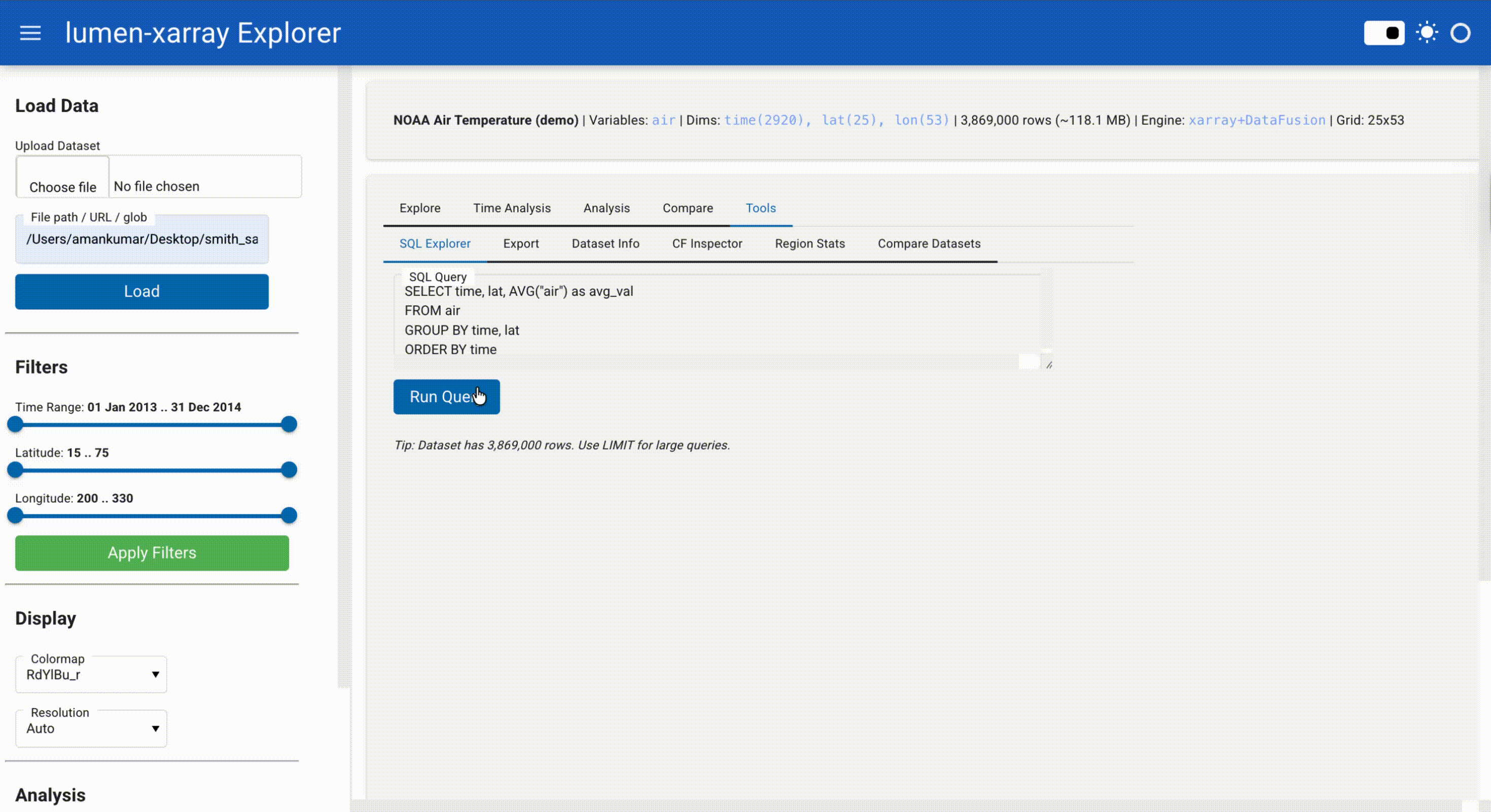Focus the File path / URL / glob field

pos(142,239)
